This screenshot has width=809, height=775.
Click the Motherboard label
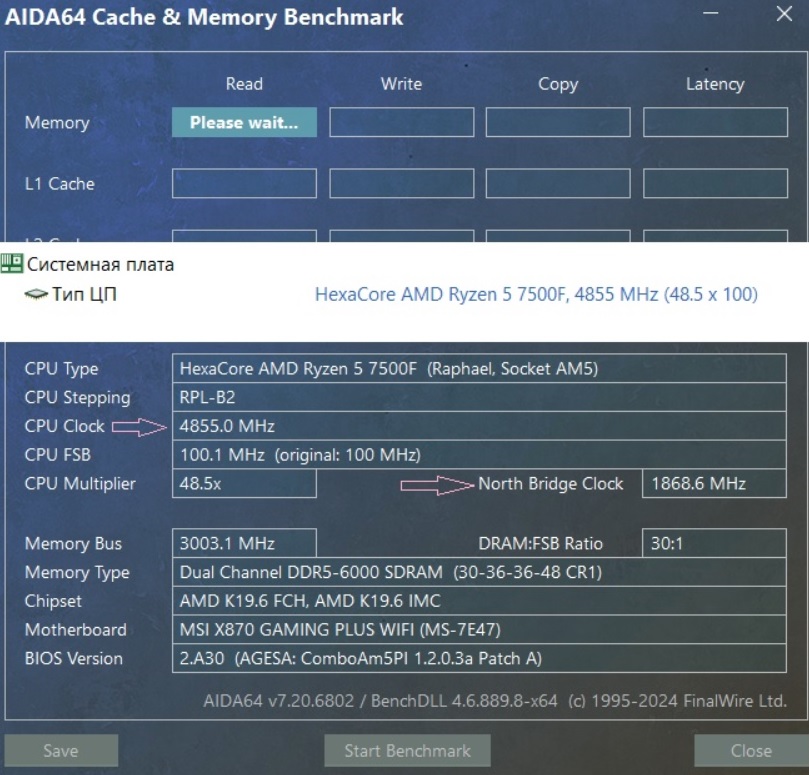[75, 630]
